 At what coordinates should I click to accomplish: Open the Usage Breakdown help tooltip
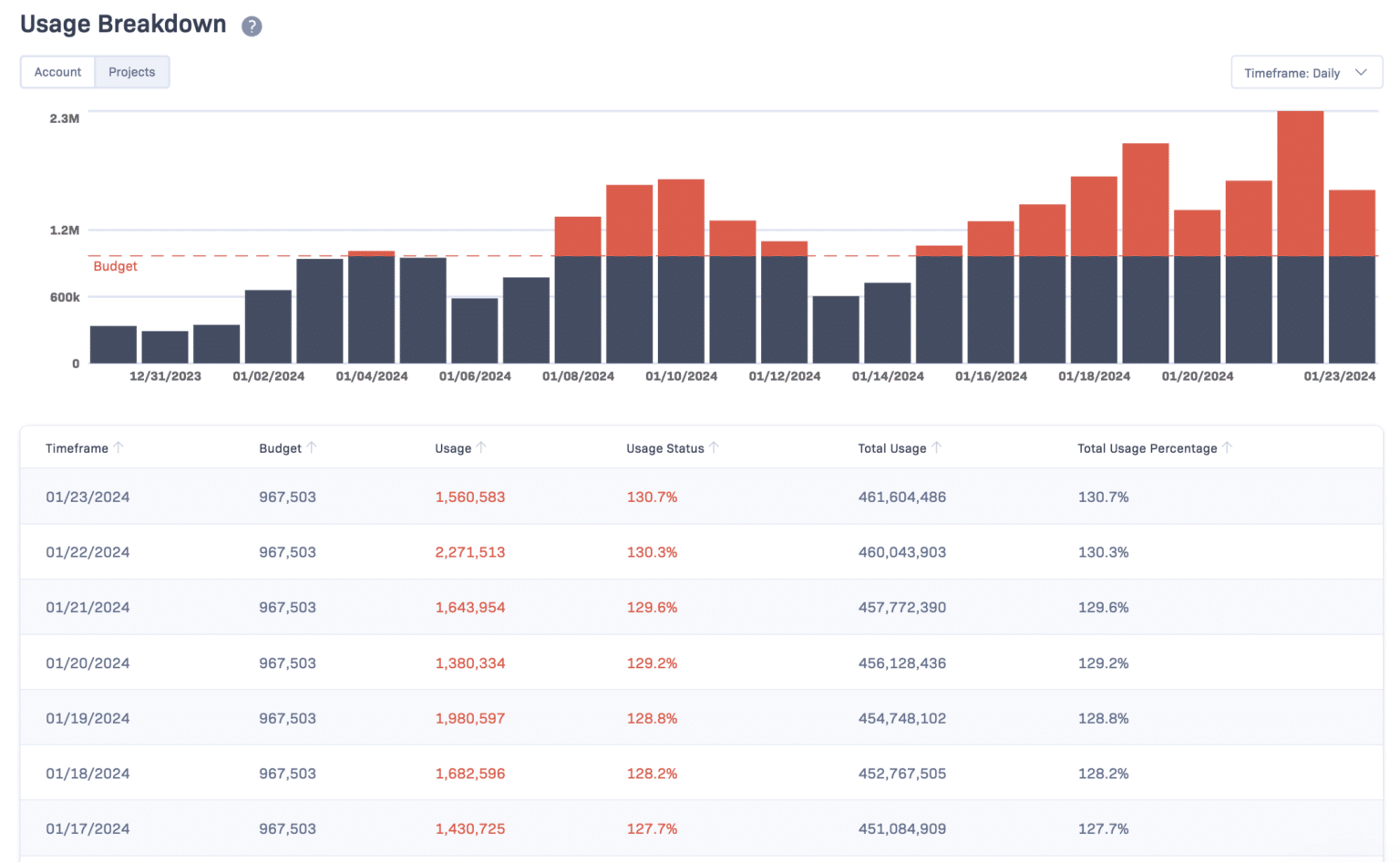[252, 27]
